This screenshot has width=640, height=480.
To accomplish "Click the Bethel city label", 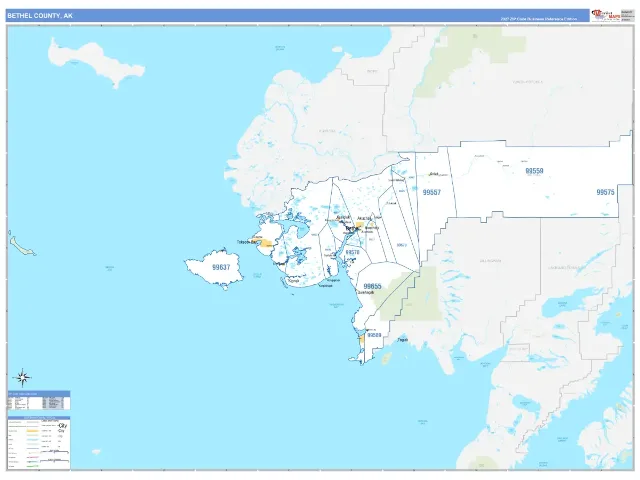I will [x=351, y=229].
